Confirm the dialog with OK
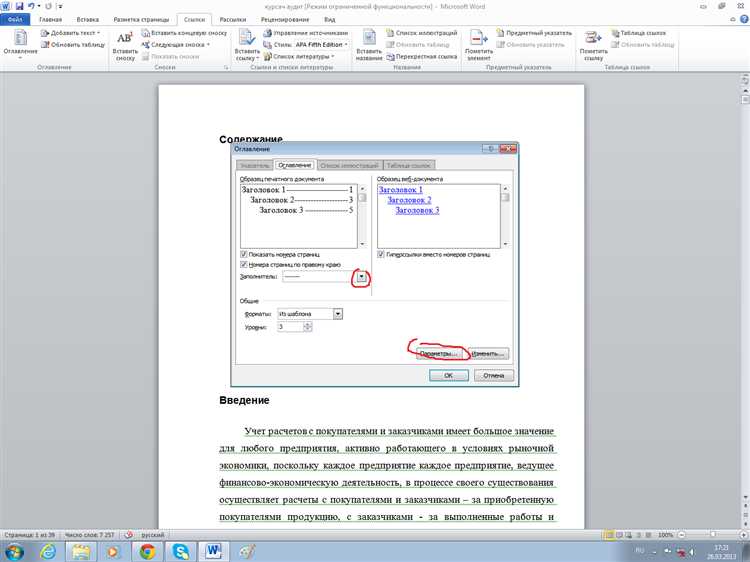750x562 pixels. 449,375
